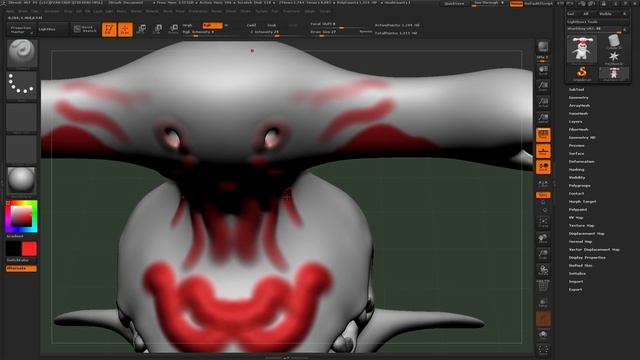Expand the Deformation subpalette
This screenshot has height=360, width=640.
click(x=582, y=162)
